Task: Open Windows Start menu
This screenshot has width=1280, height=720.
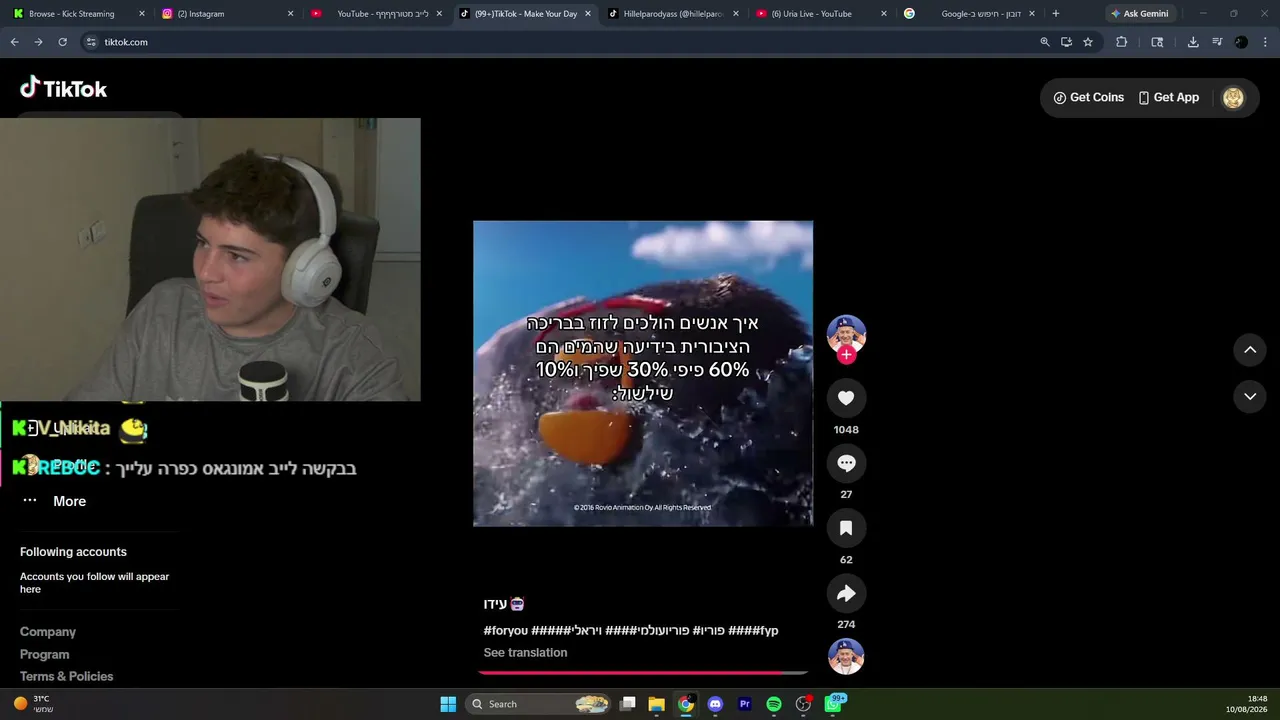Action: coord(448,704)
